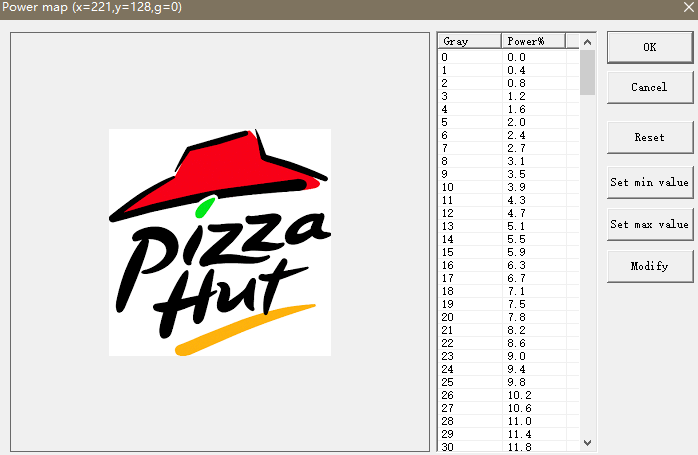
Task: Close the Power map dialog
Action: pyautogui.click(x=688, y=8)
